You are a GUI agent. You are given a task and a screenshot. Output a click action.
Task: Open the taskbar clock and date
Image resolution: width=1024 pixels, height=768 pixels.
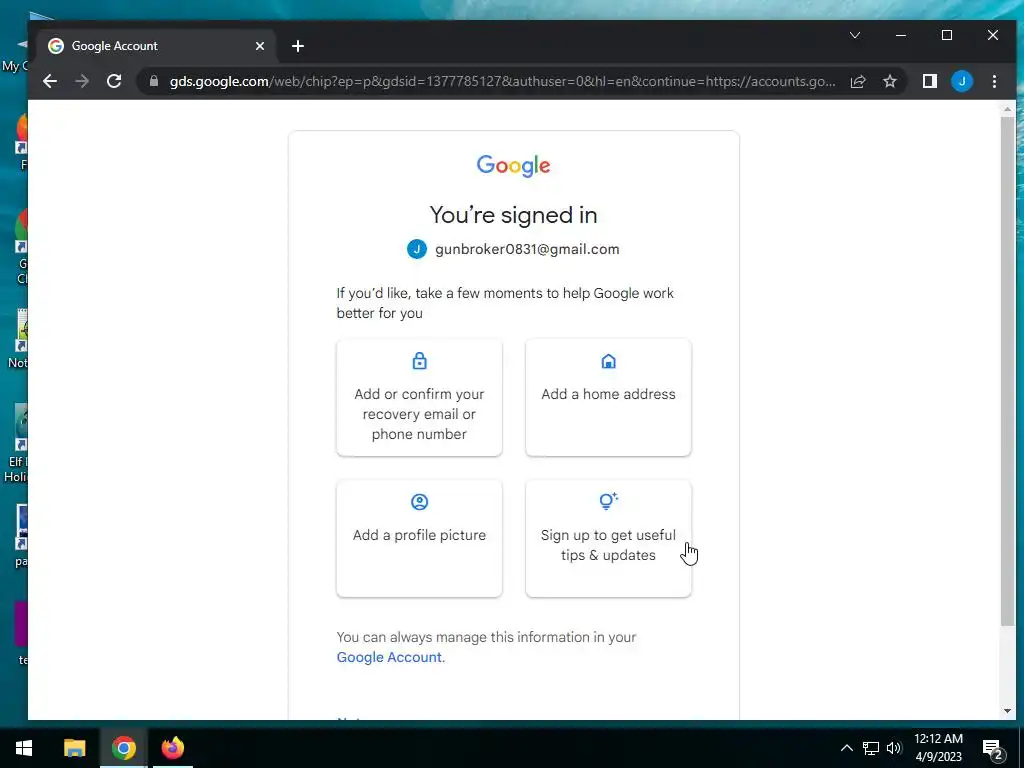point(938,748)
